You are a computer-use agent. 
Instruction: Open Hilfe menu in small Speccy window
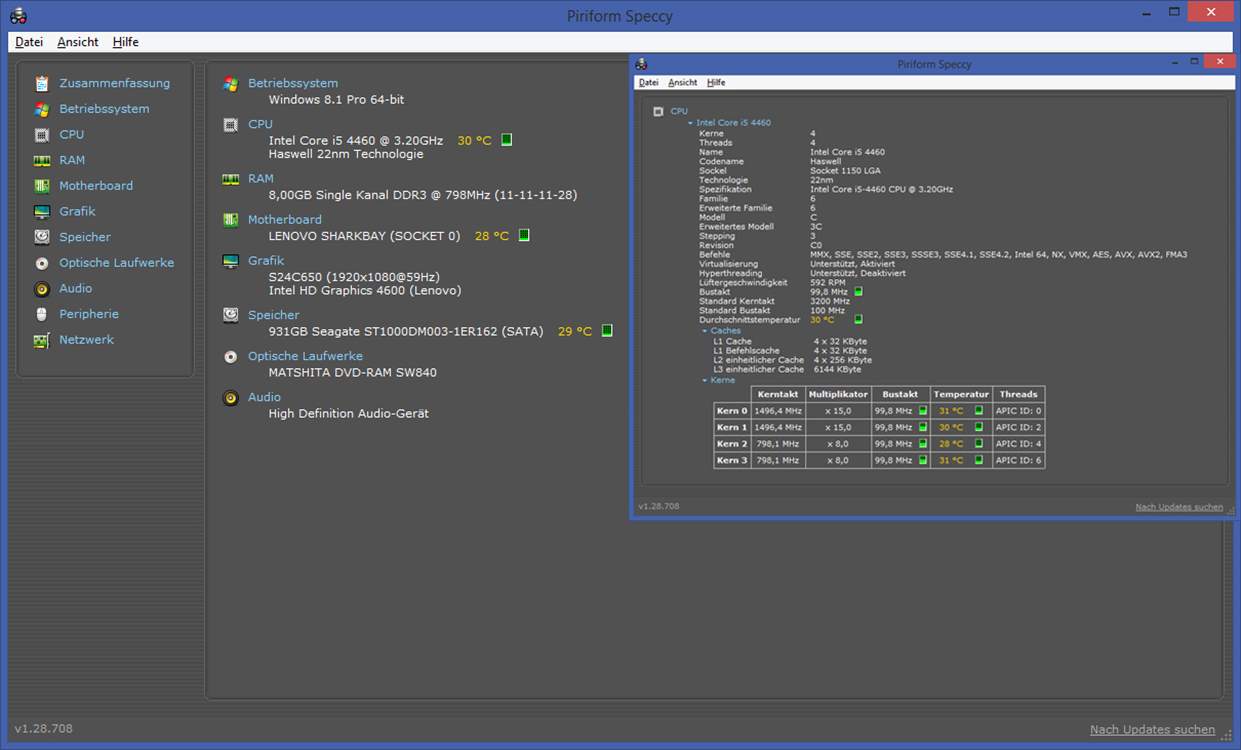pos(716,83)
